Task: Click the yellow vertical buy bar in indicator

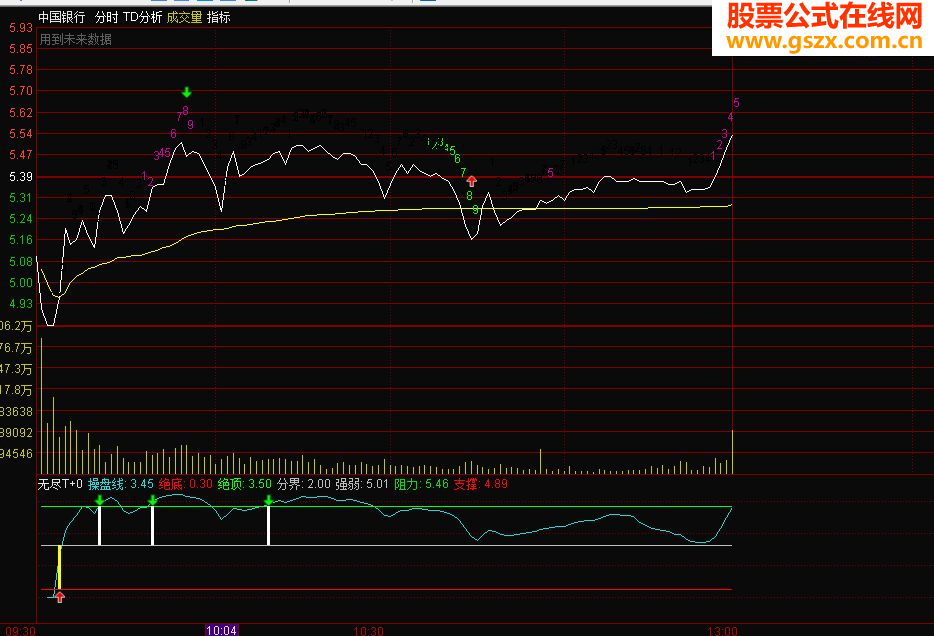Action: point(60,568)
